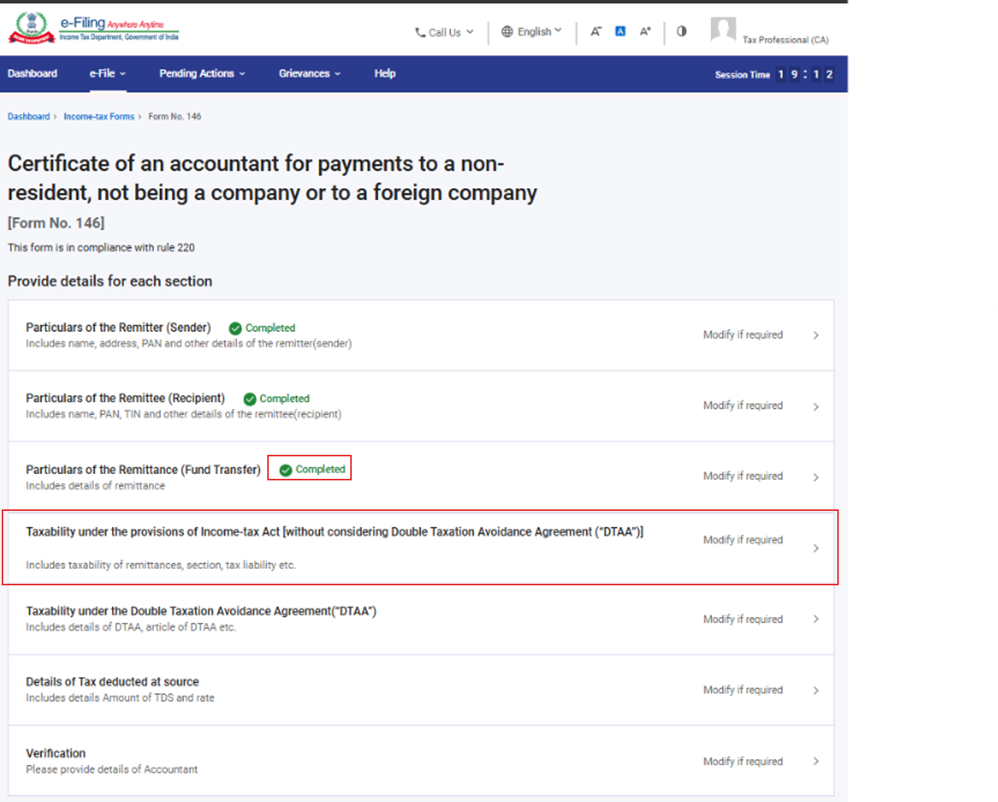Screen dimensions: 998x802
Task: Open Details of Tax deducted at source chevron
Action: (816, 691)
